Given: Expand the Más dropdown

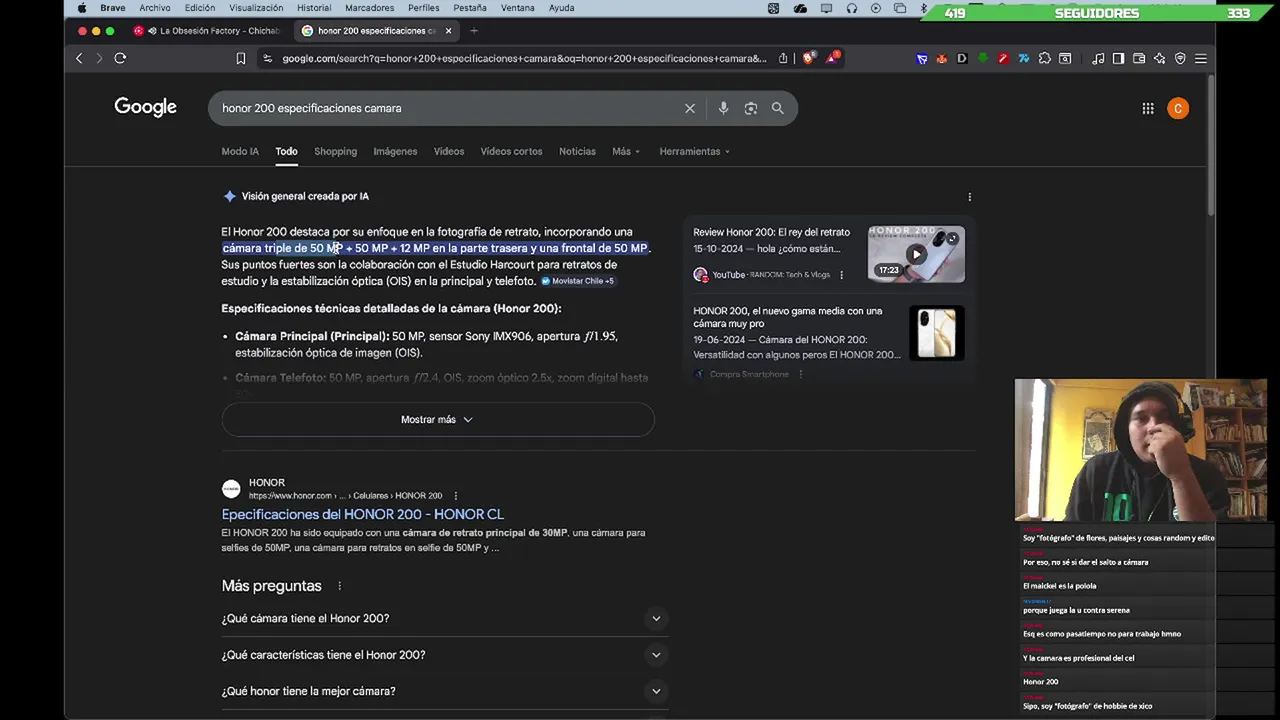Looking at the screenshot, I should click(x=626, y=151).
